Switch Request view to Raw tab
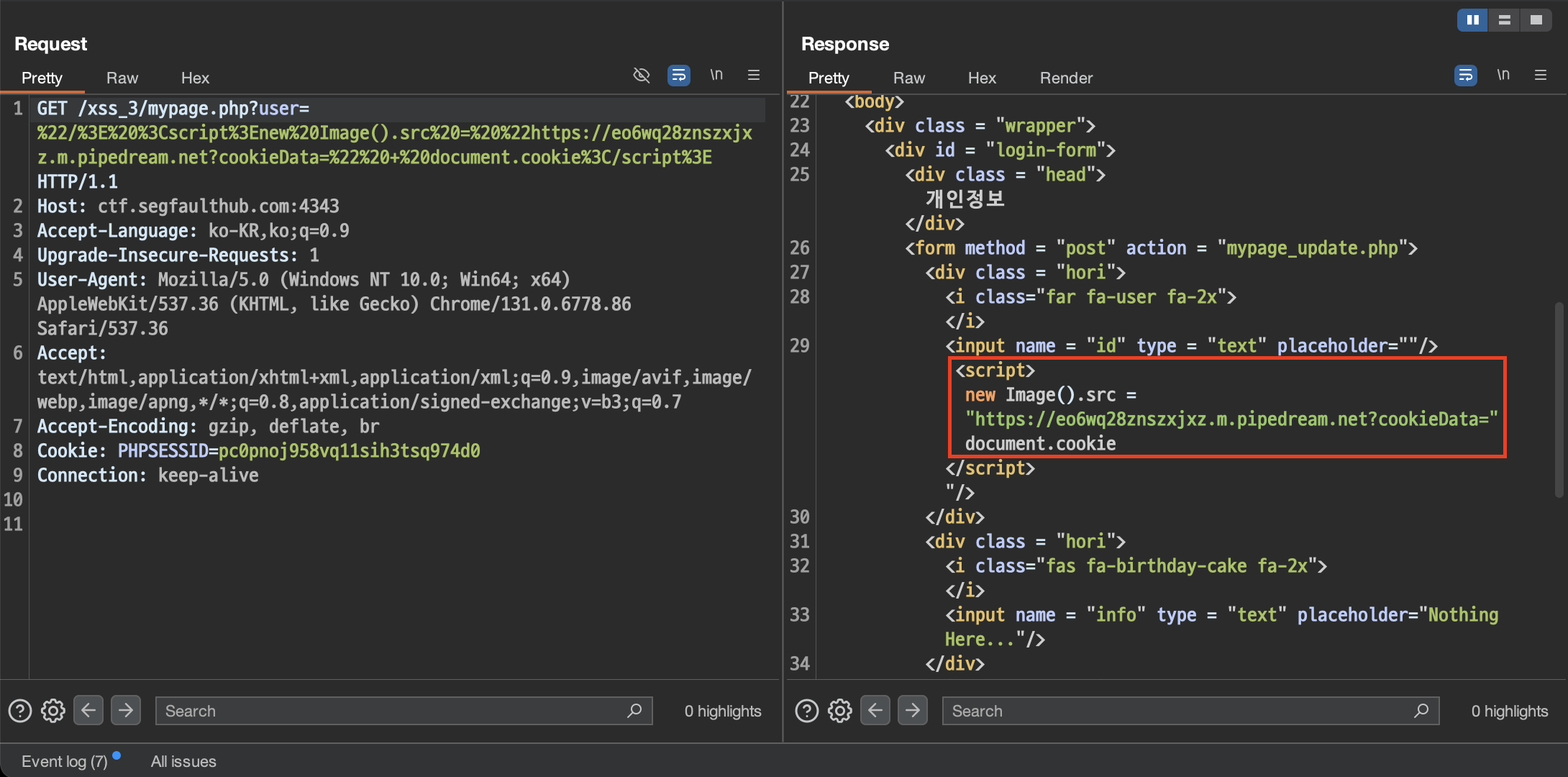The height and width of the screenshot is (777, 1568). pos(122,78)
